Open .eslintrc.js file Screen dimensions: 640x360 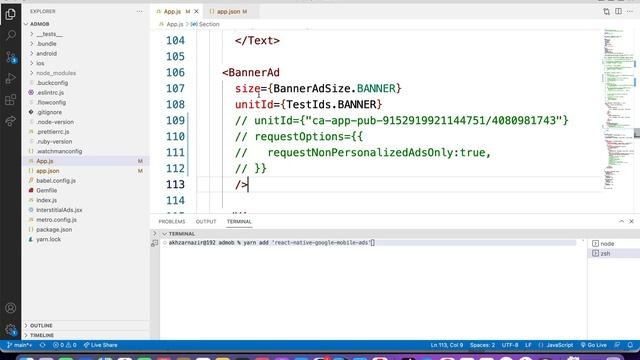pos(50,93)
